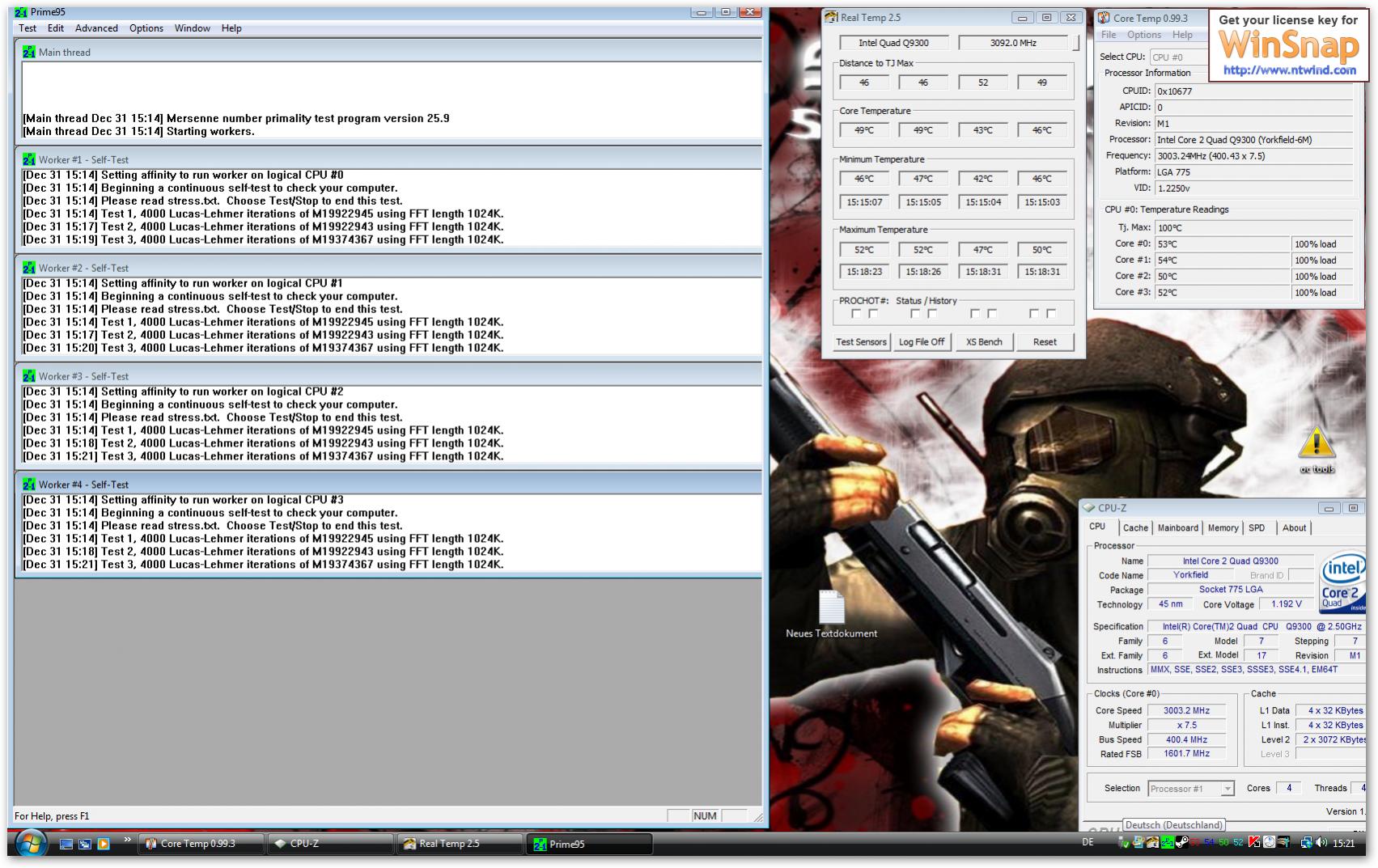1378x868 pixels.
Task: Select the oc tools desktop icon
Action: (1317, 451)
